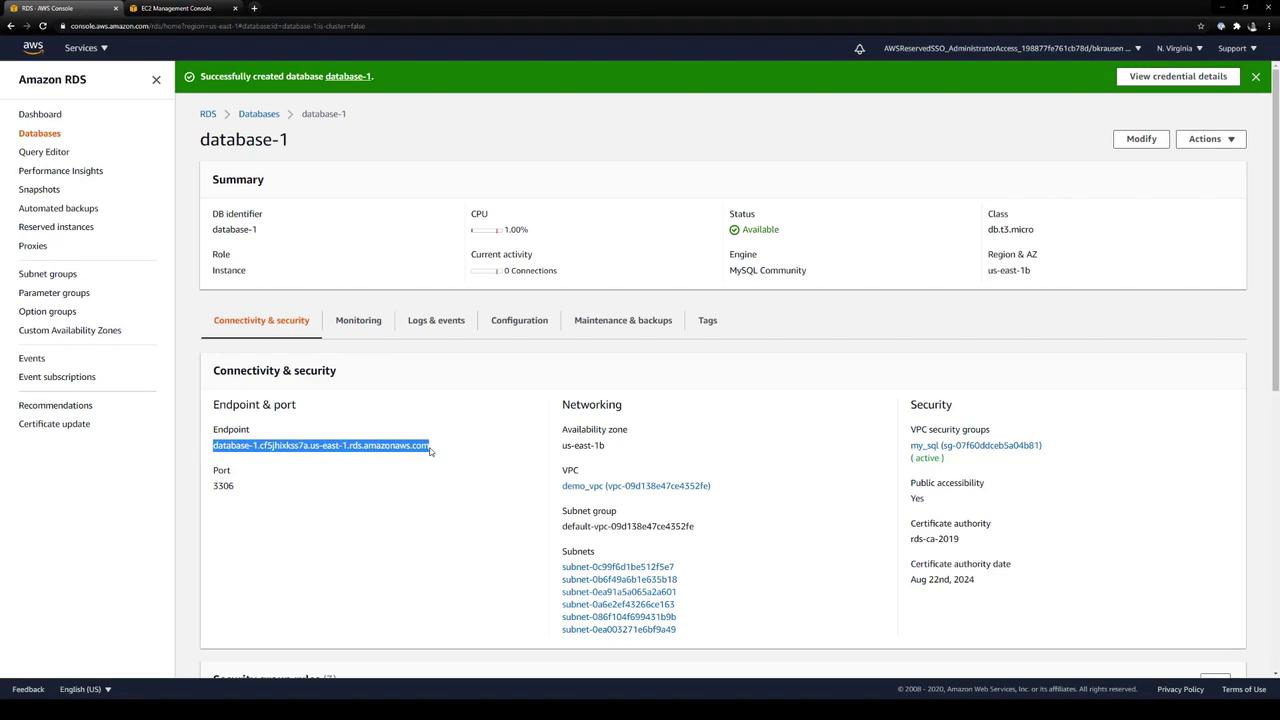1280x720 pixels.
Task: Open the Logs & events tab
Action: [436, 321]
